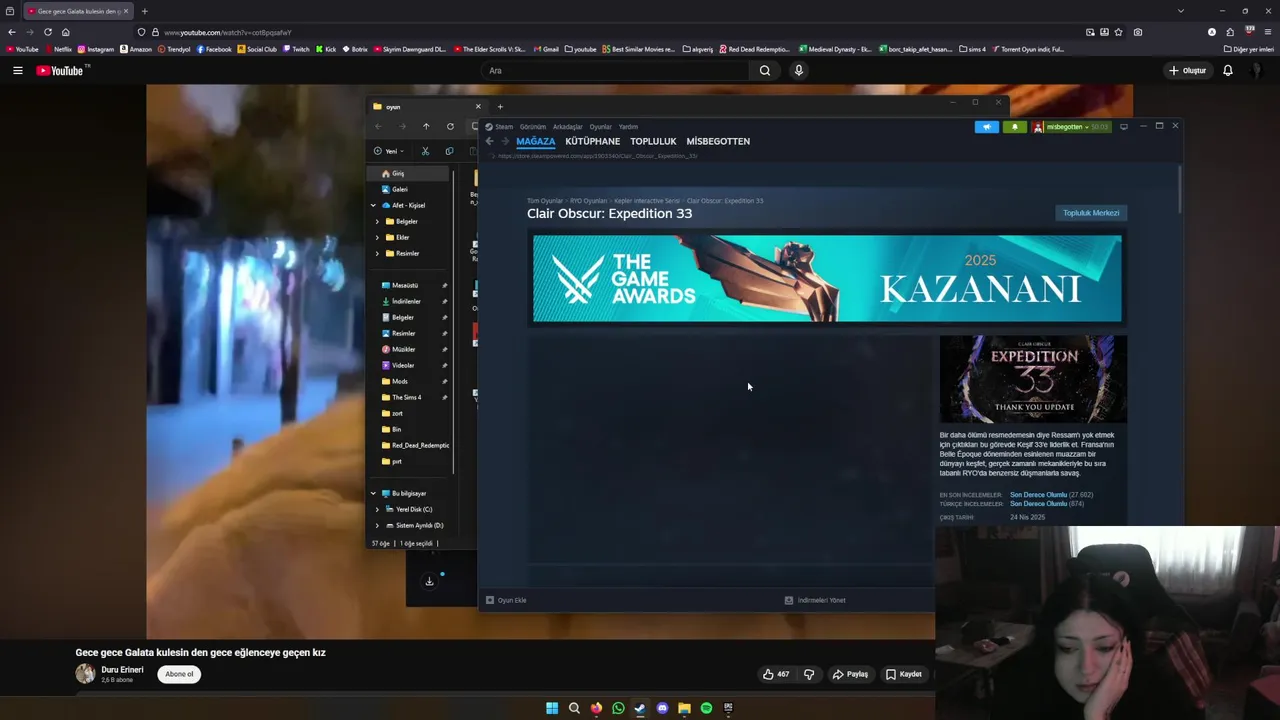Expand the Ekler folder in Explorer tree
The width and height of the screenshot is (1280, 720).
(377, 237)
